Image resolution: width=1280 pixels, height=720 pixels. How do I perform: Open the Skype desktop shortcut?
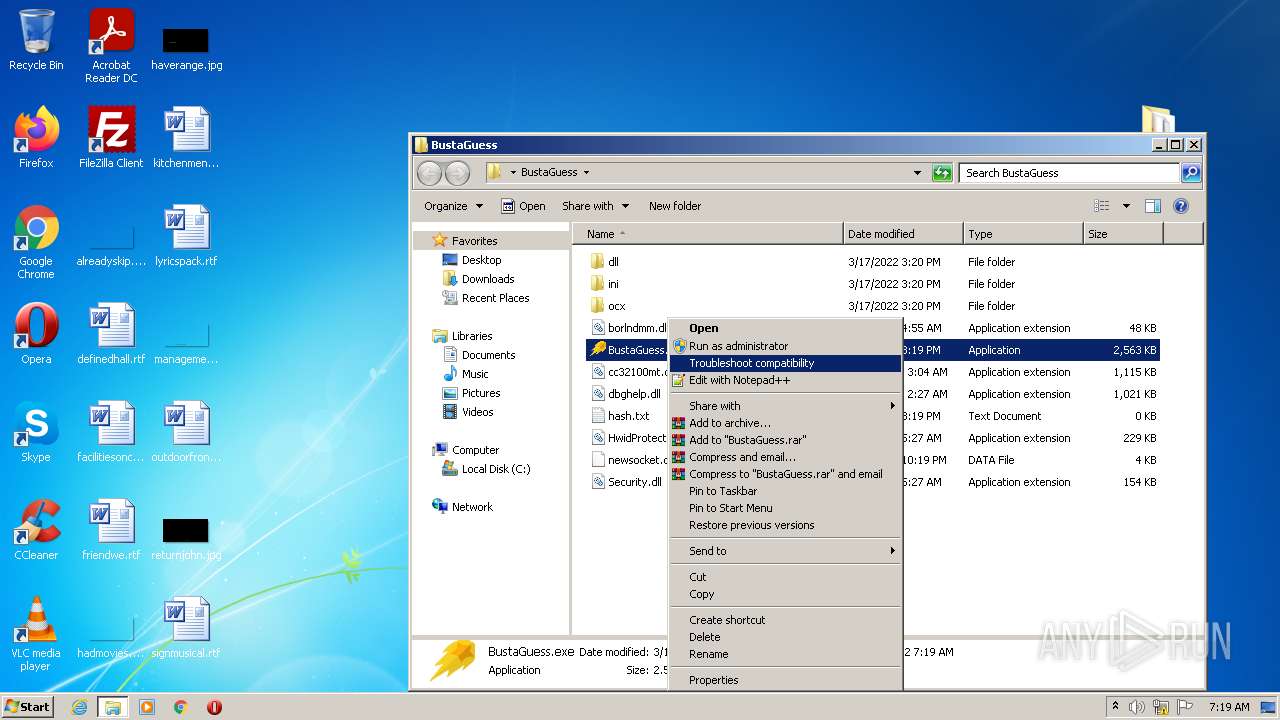[36, 432]
